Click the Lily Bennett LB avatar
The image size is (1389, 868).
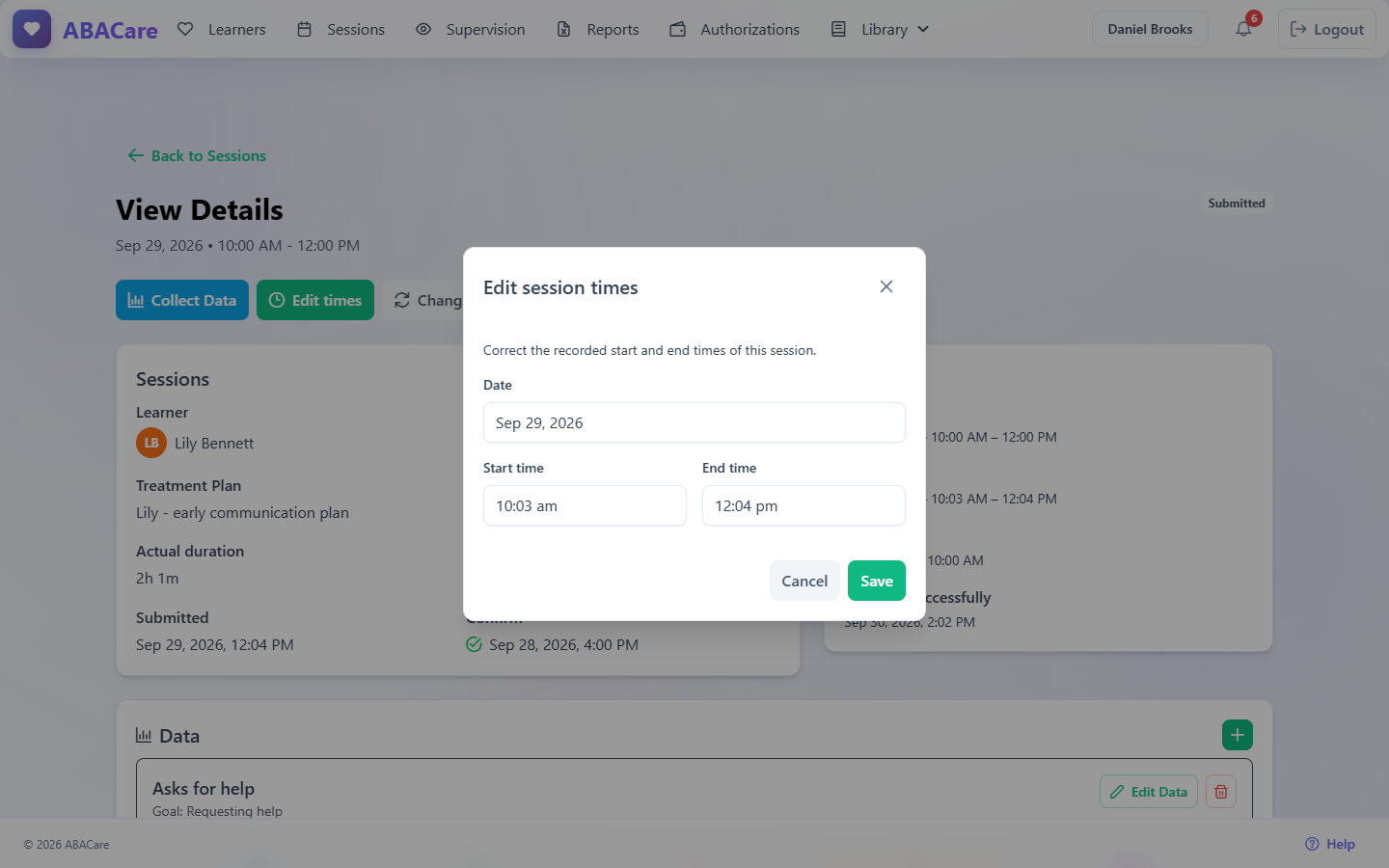click(151, 443)
